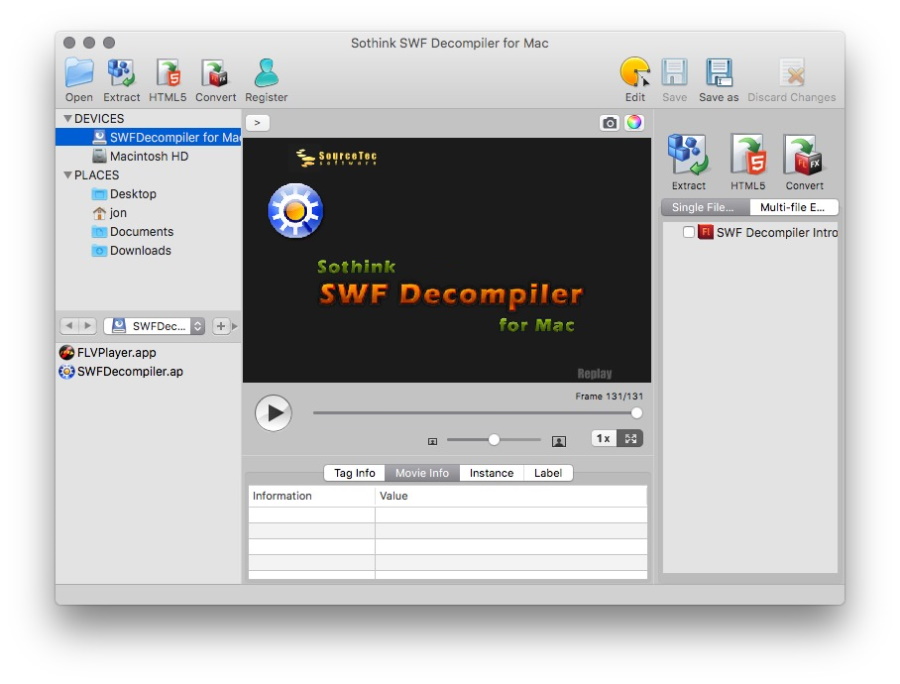Screen dimensions: 900x684
Task: Click the large HTML5 icon in the right panel
Action: point(748,162)
